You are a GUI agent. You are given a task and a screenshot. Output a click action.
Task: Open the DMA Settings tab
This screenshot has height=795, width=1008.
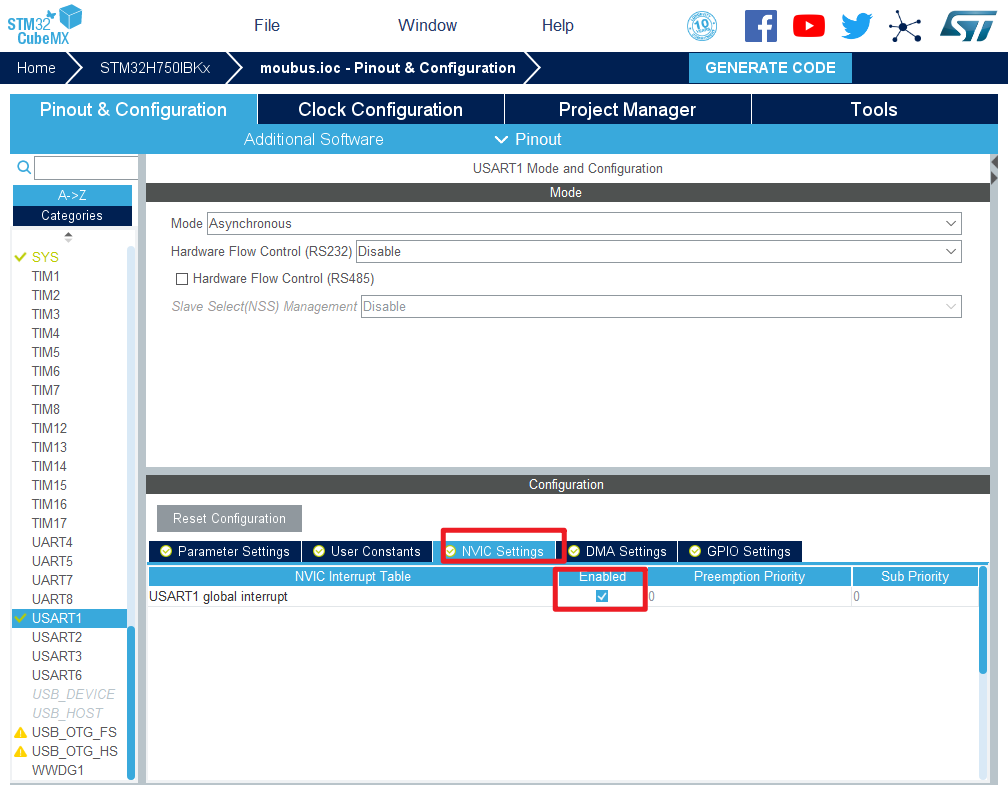coord(617,551)
